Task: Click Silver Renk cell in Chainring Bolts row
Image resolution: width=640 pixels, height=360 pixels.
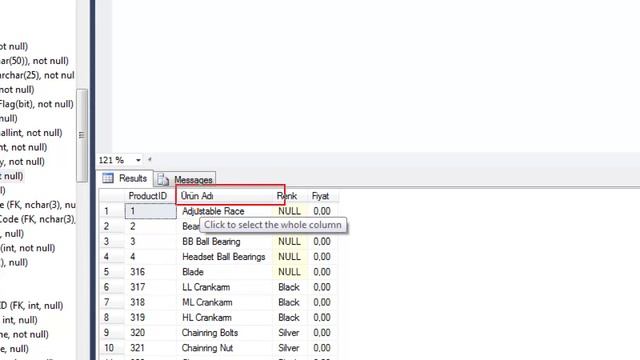Action: [x=290, y=333]
